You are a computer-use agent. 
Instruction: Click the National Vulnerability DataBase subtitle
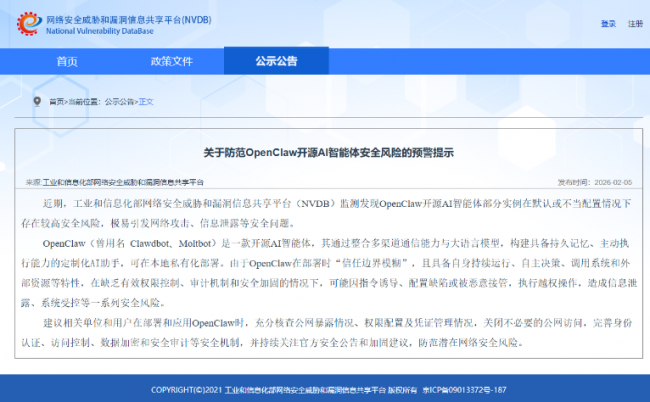pyautogui.click(x=99, y=31)
